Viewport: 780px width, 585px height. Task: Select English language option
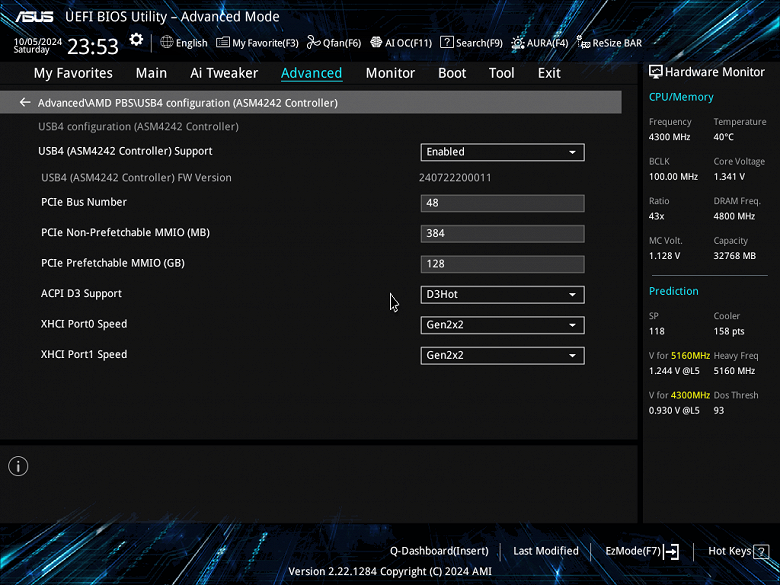pos(192,43)
